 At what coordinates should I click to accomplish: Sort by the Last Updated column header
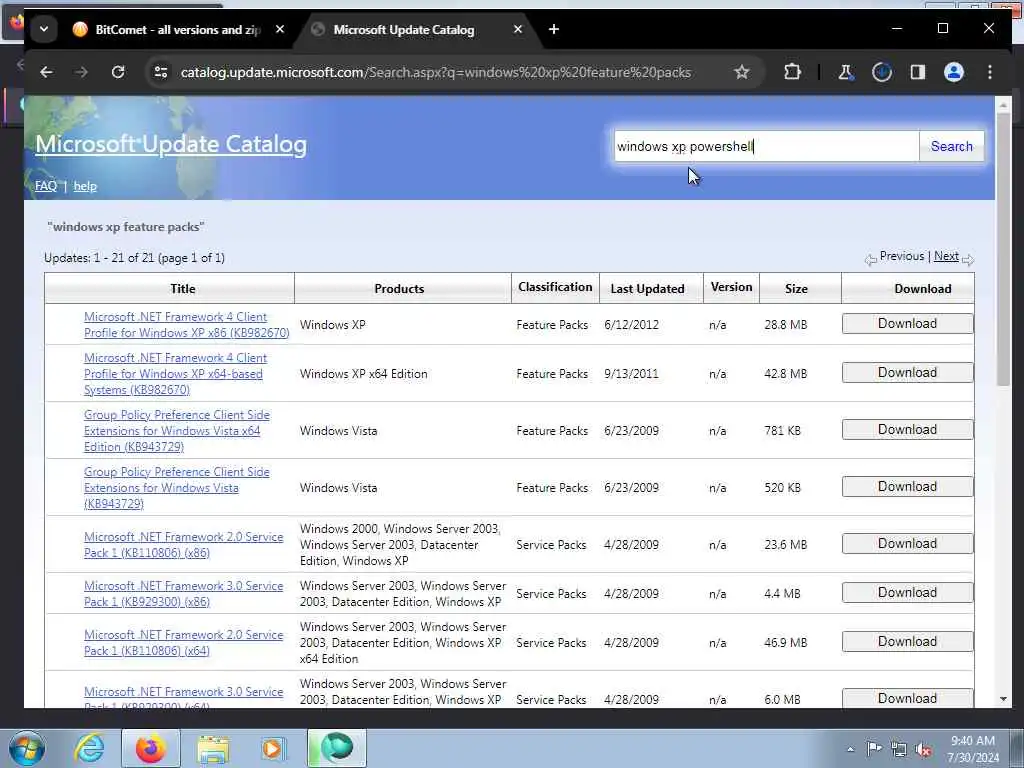(x=647, y=289)
